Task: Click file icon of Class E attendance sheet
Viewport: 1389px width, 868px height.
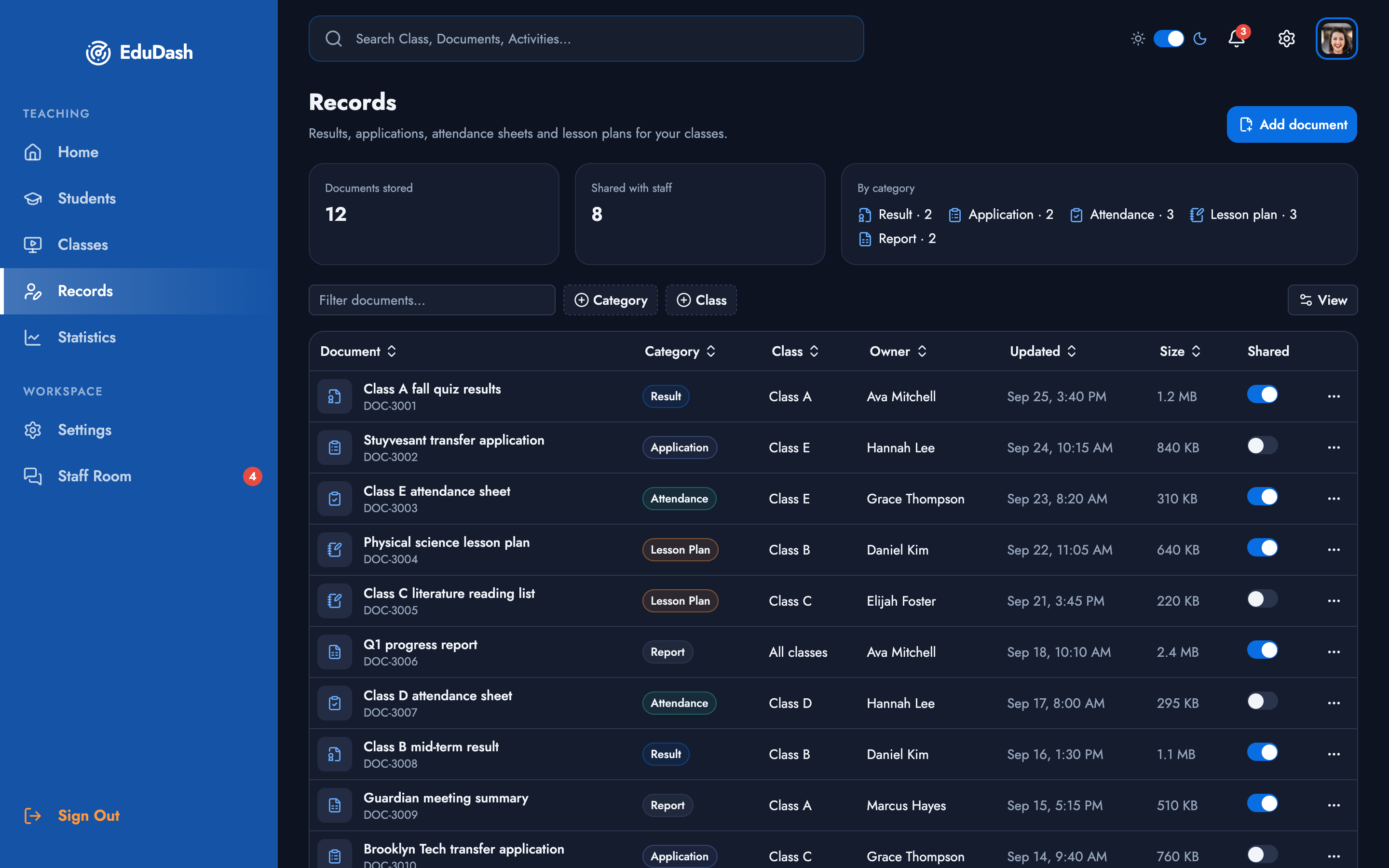Action: click(335, 498)
